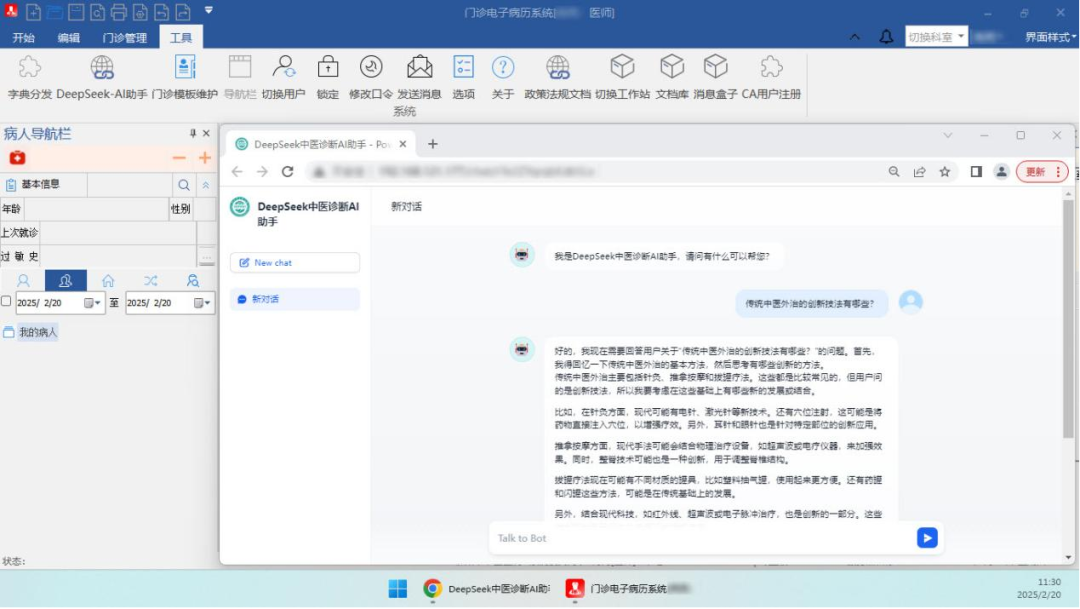1080x609 pixels.
Task: Select the 工具 ribbon tab
Action: [180, 38]
